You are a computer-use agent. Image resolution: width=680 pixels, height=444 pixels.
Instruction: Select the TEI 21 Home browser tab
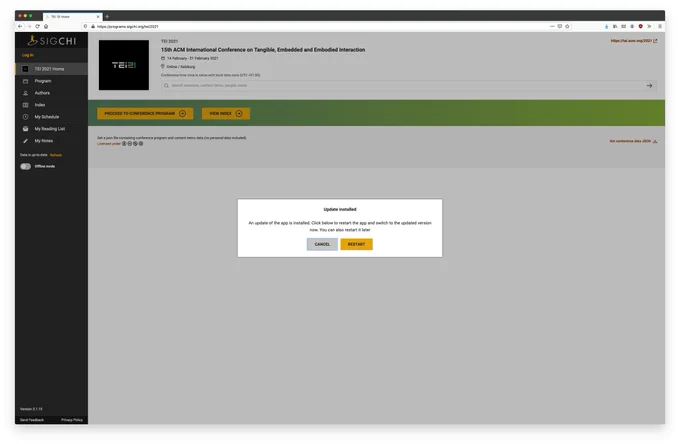point(72,16)
